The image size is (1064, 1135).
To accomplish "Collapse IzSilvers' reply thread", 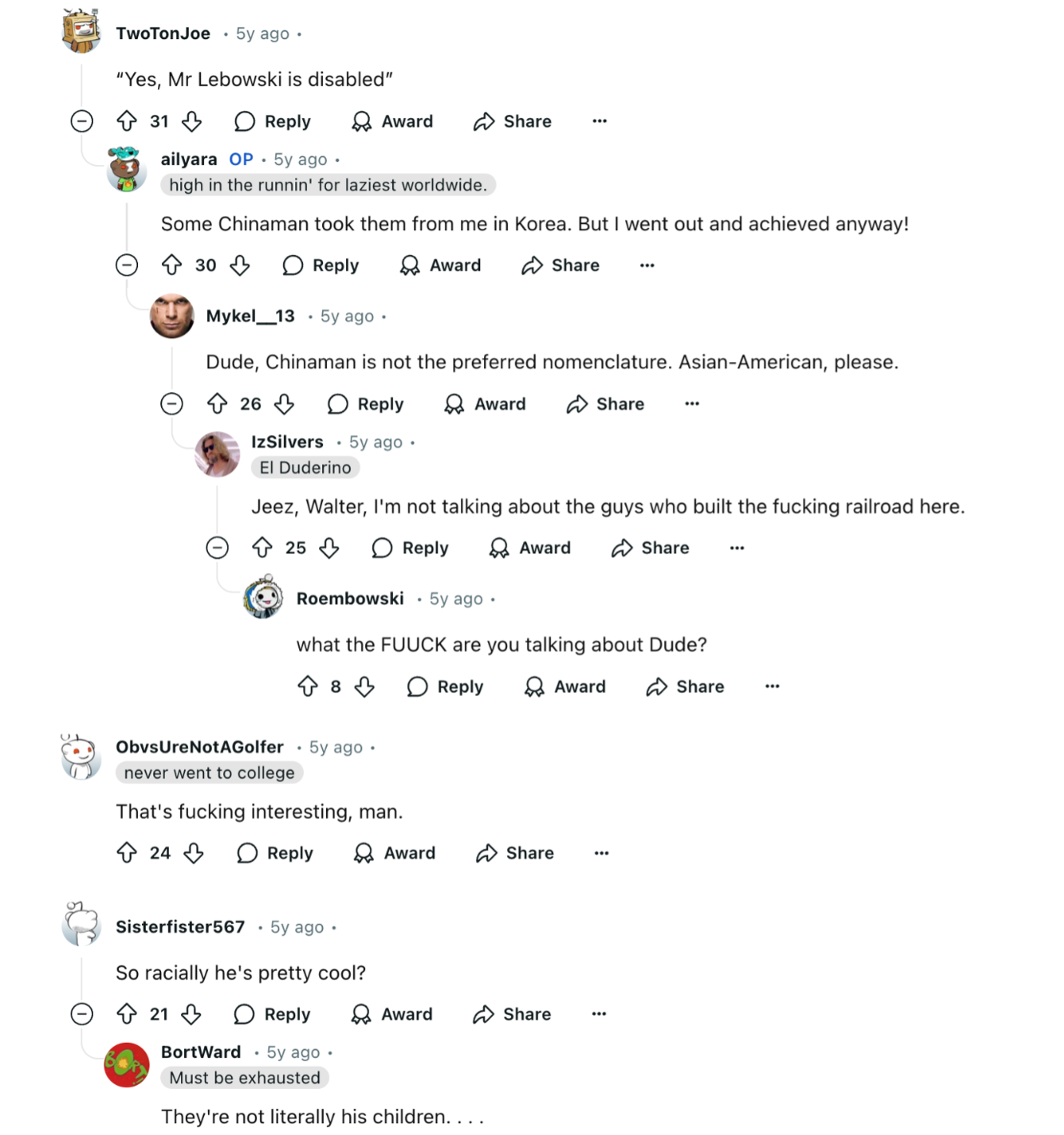I will (217, 548).
